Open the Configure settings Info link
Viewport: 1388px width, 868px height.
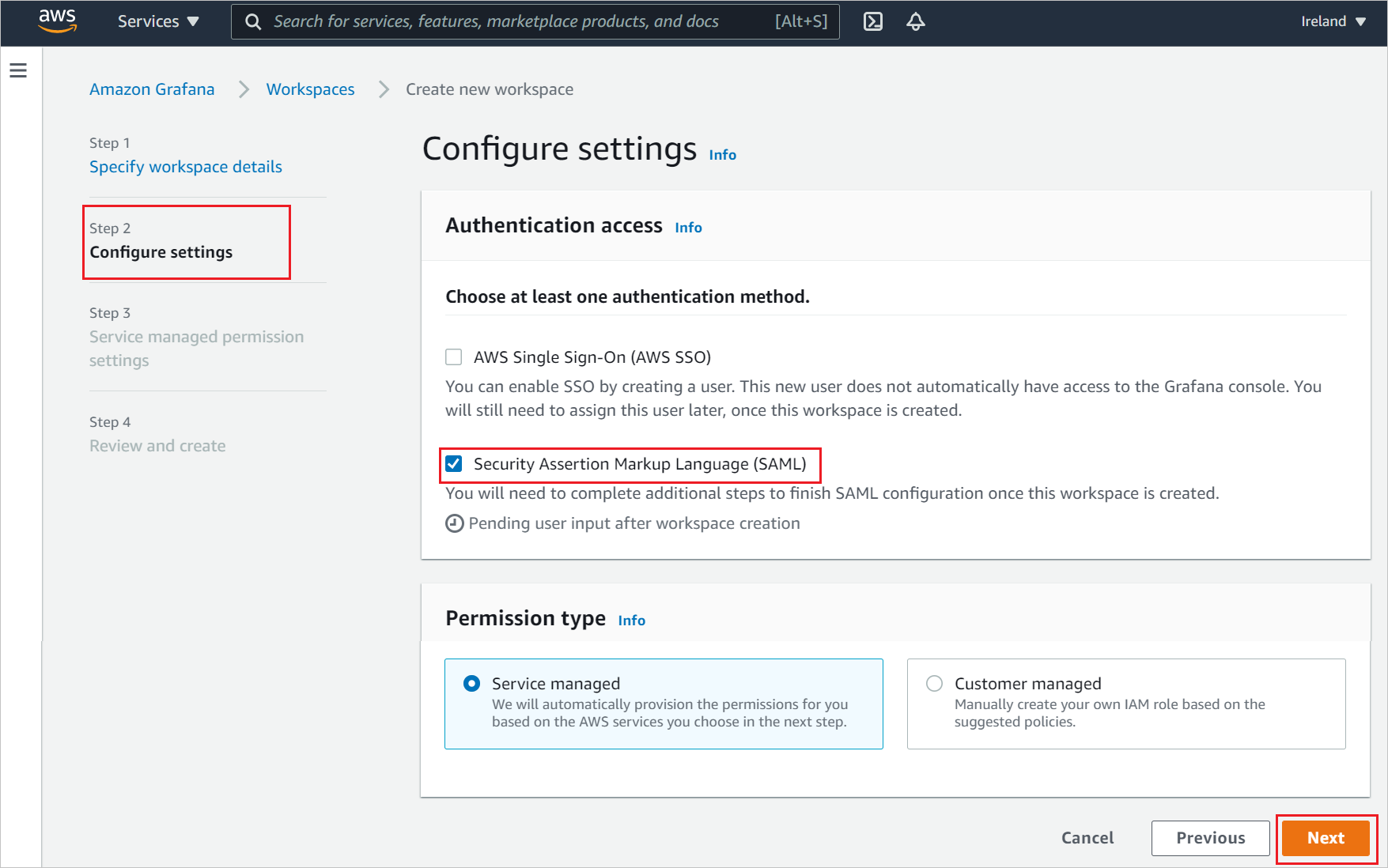[721, 154]
